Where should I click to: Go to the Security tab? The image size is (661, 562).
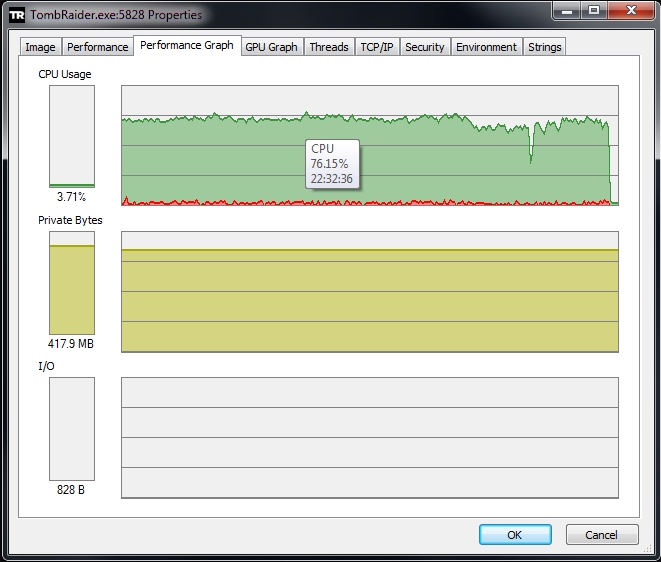click(425, 47)
